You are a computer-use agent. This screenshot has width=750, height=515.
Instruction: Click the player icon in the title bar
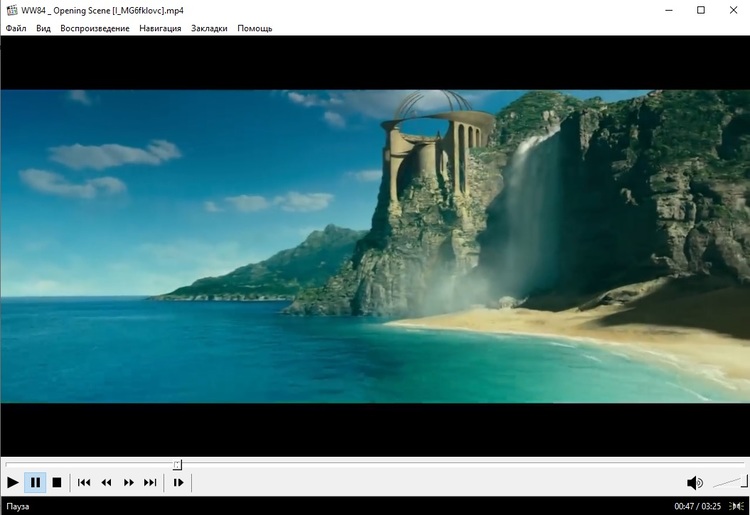(x=11, y=10)
